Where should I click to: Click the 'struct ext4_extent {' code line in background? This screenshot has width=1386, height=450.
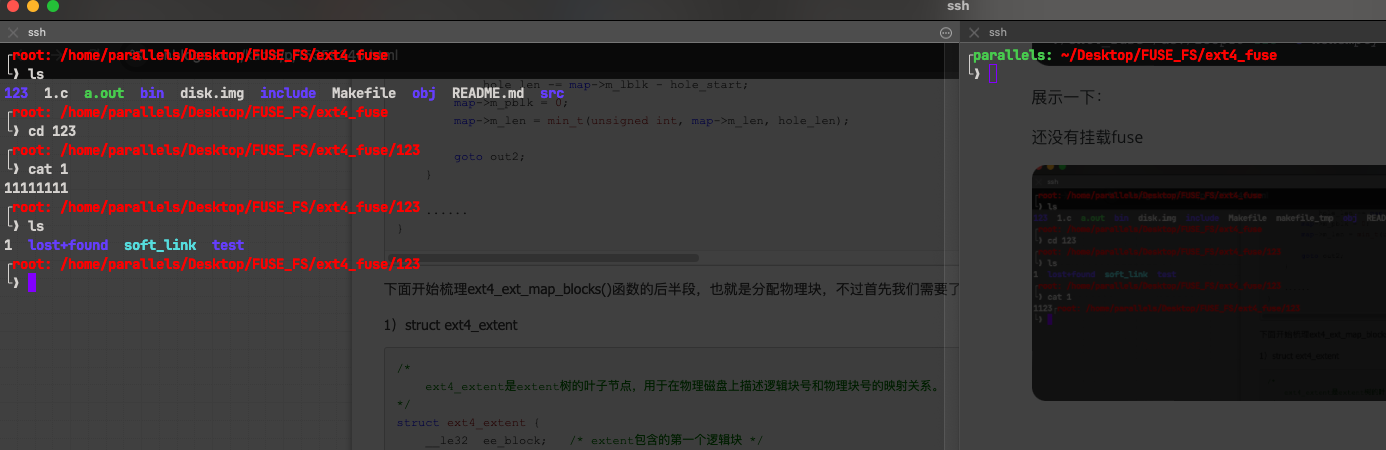click(468, 423)
